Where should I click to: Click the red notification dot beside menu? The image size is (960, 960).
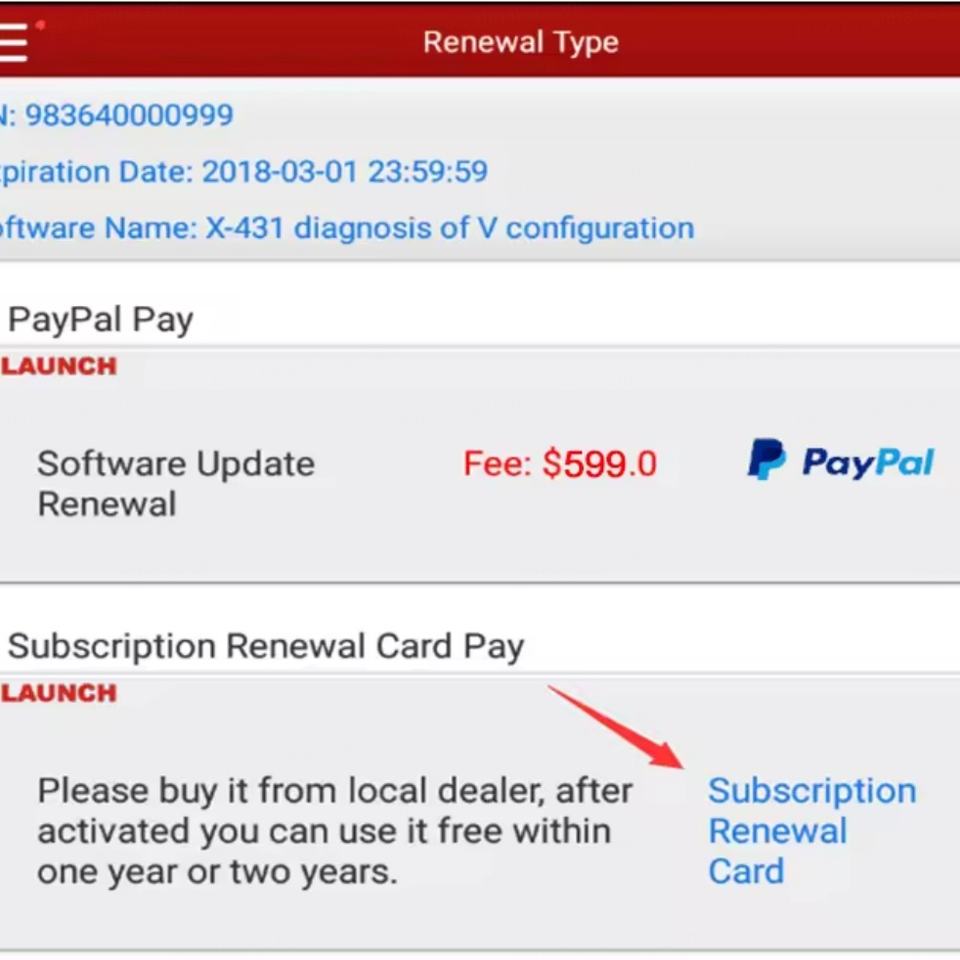40,25
